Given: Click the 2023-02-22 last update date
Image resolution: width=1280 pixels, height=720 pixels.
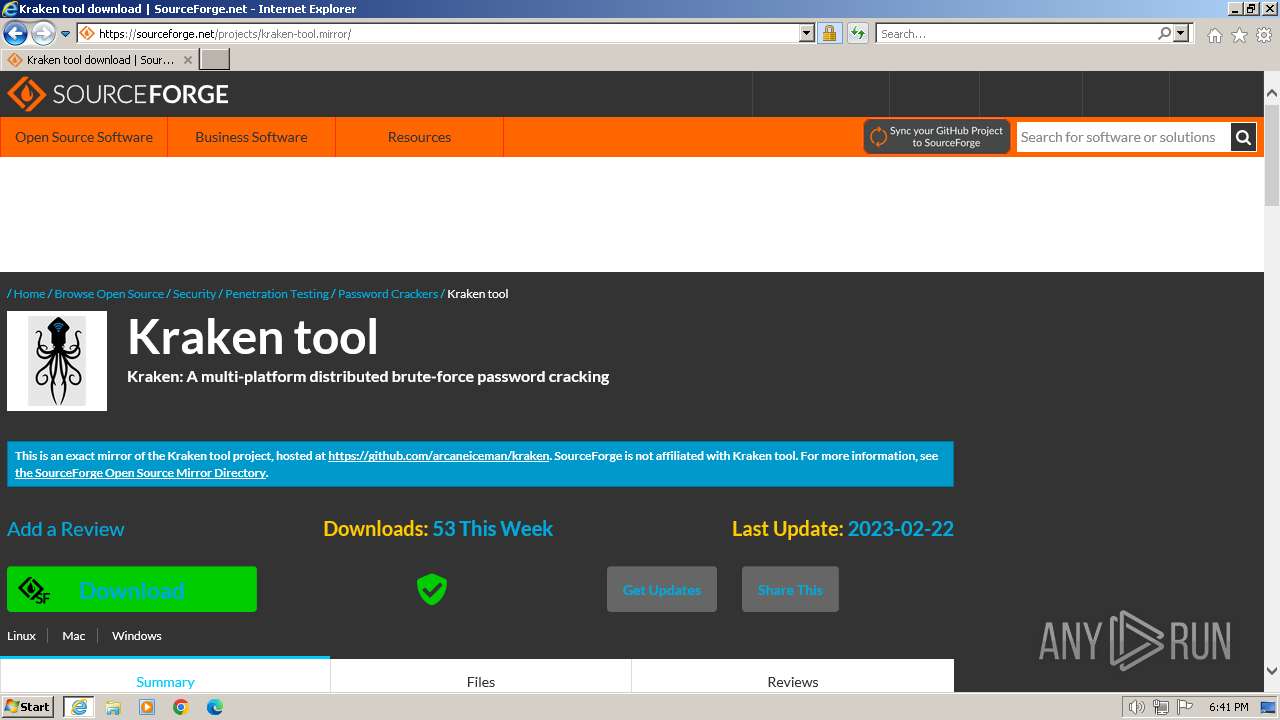Looking at the screenshot, I should 901,529.
